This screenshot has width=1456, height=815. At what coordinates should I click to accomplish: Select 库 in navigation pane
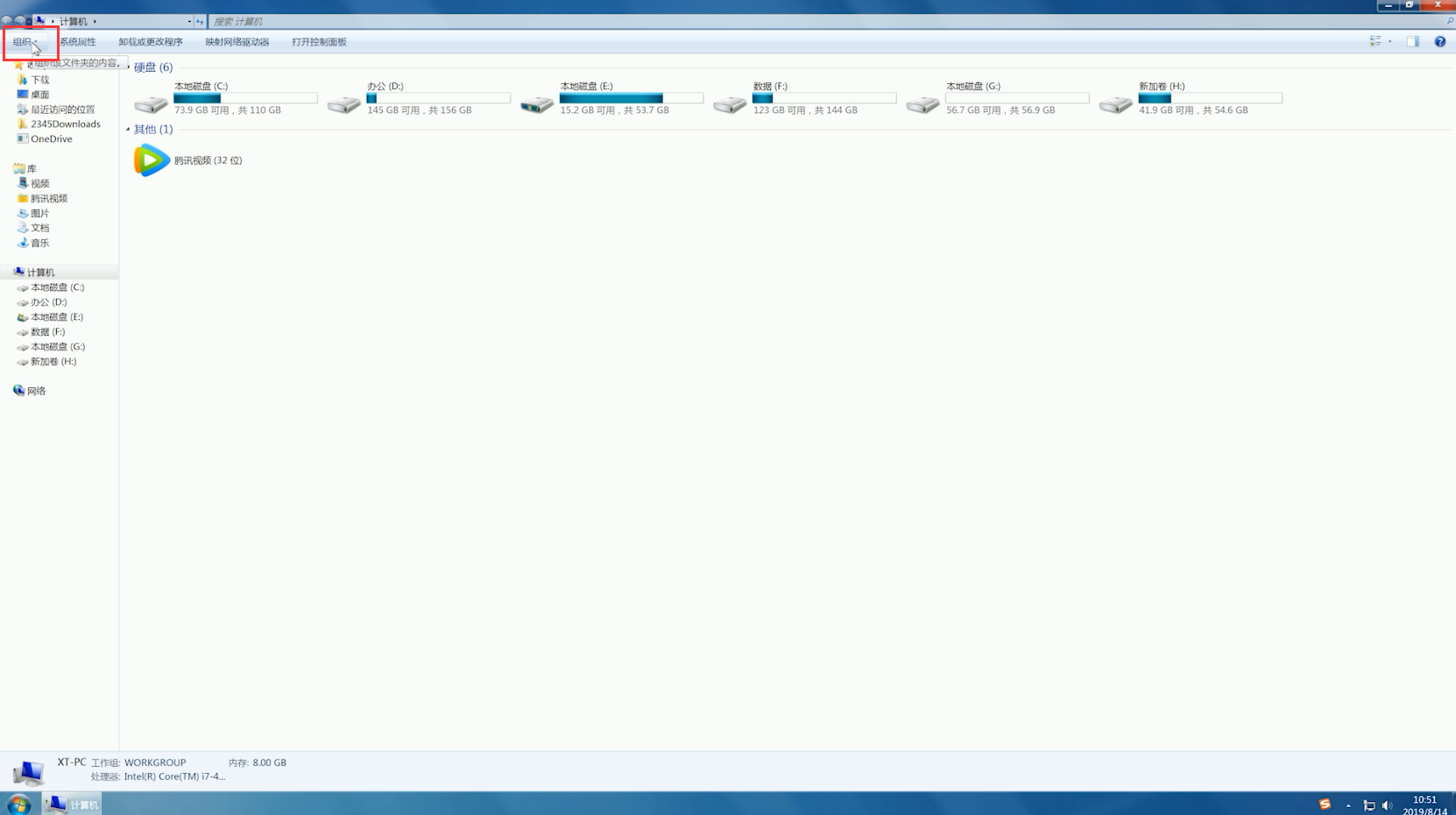click(x=32, y=168)
